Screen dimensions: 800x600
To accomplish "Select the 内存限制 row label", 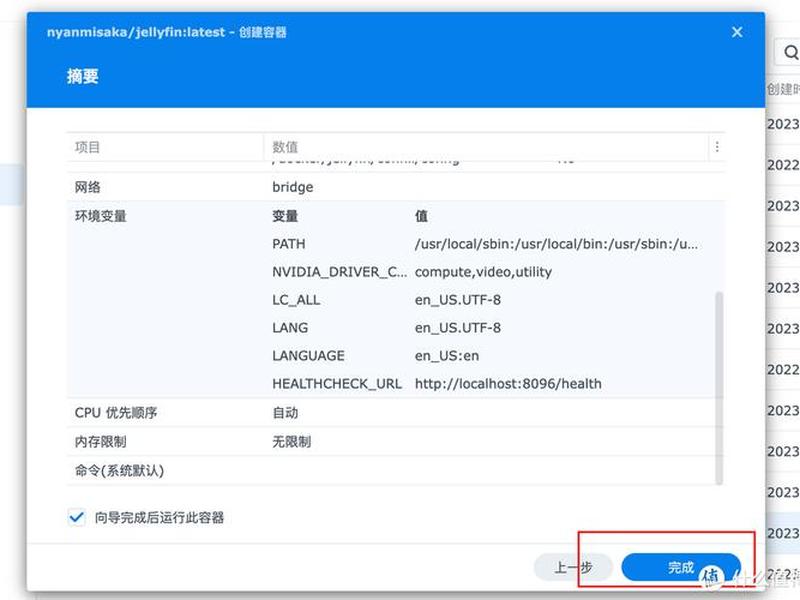I will [101, 442].
